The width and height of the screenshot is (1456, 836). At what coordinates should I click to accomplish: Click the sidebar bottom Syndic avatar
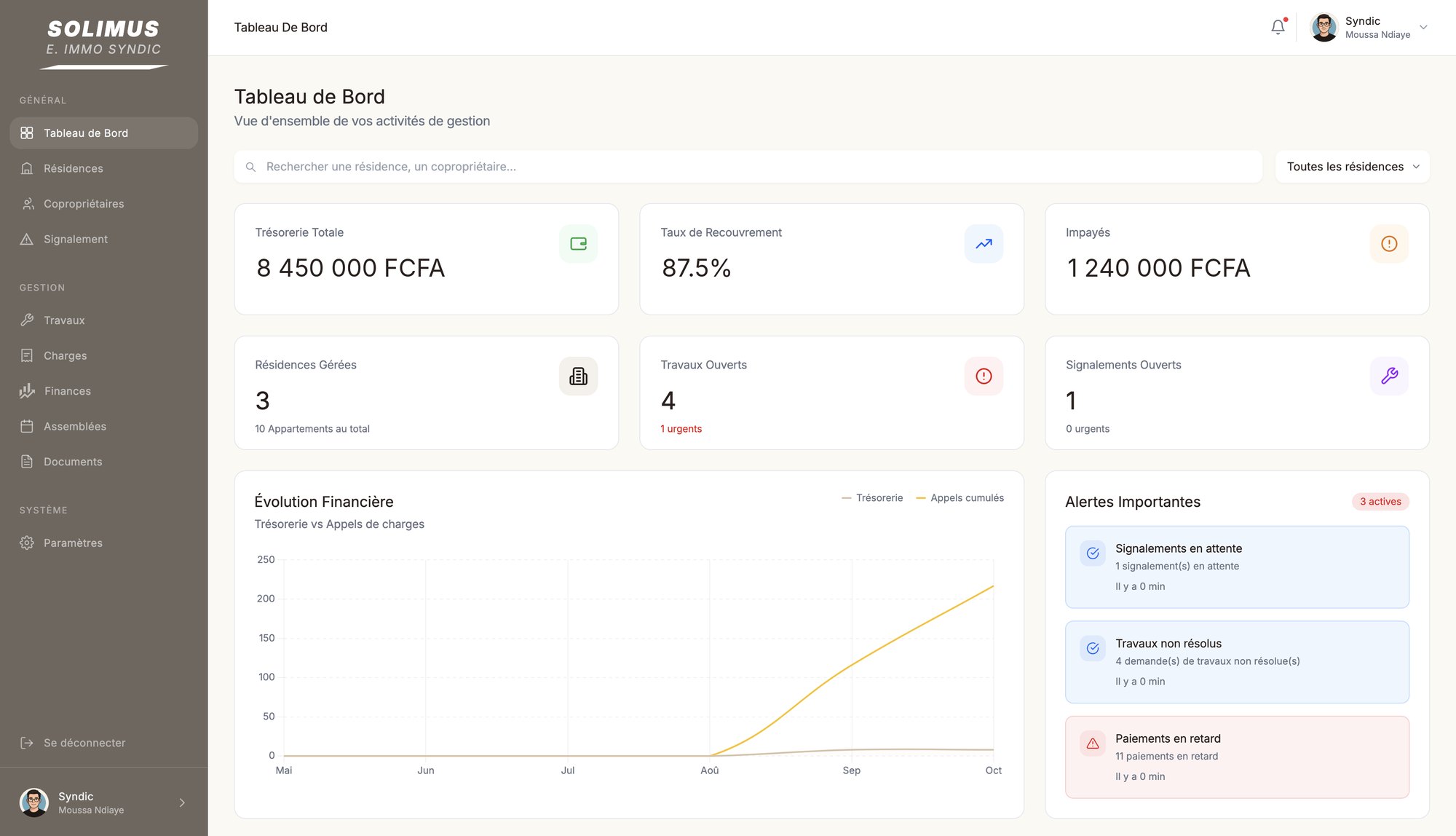click(33, 803)
